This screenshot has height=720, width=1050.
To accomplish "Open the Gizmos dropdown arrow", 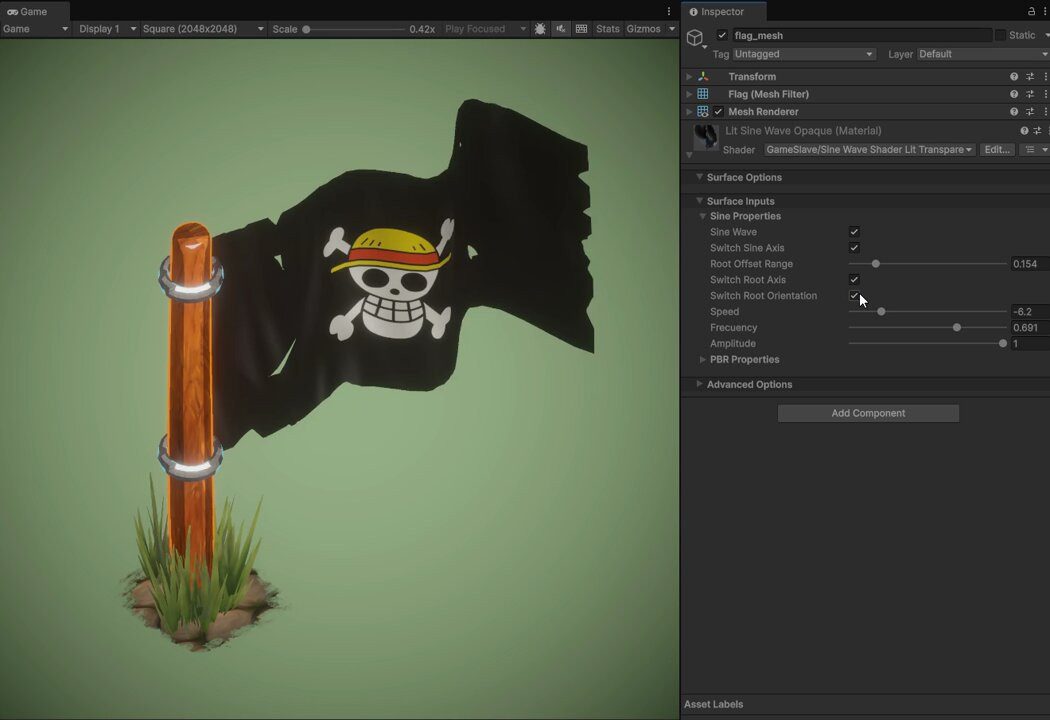I will pyautogui.click(x=672, y=29).
